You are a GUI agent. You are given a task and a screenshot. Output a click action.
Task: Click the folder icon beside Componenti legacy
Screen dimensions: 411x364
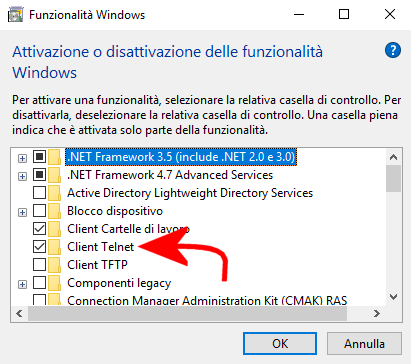[x=54, y=283]
